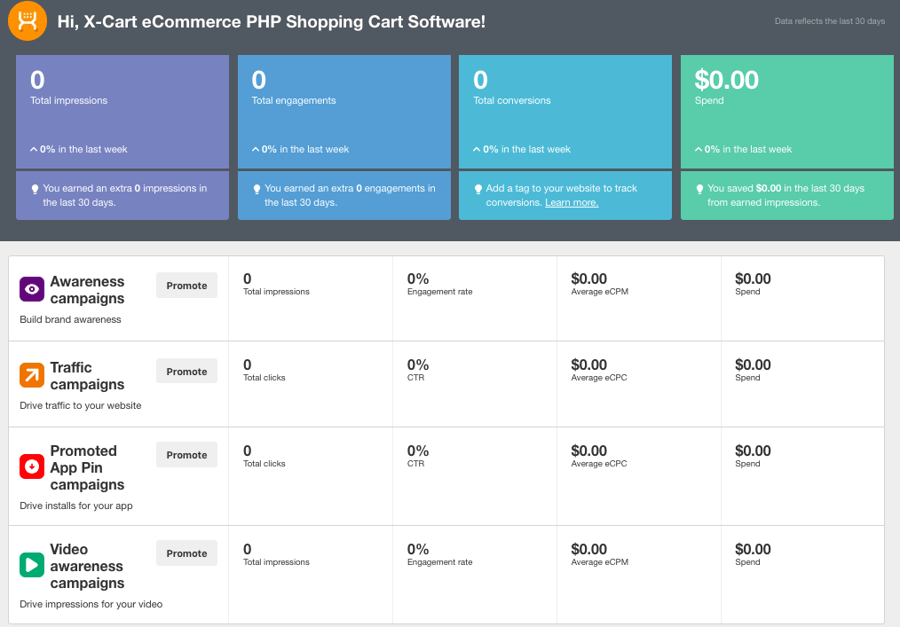Select Promoted App Pin campaigns heading
This screenshot has height=627, width=900.
(87, 467)
